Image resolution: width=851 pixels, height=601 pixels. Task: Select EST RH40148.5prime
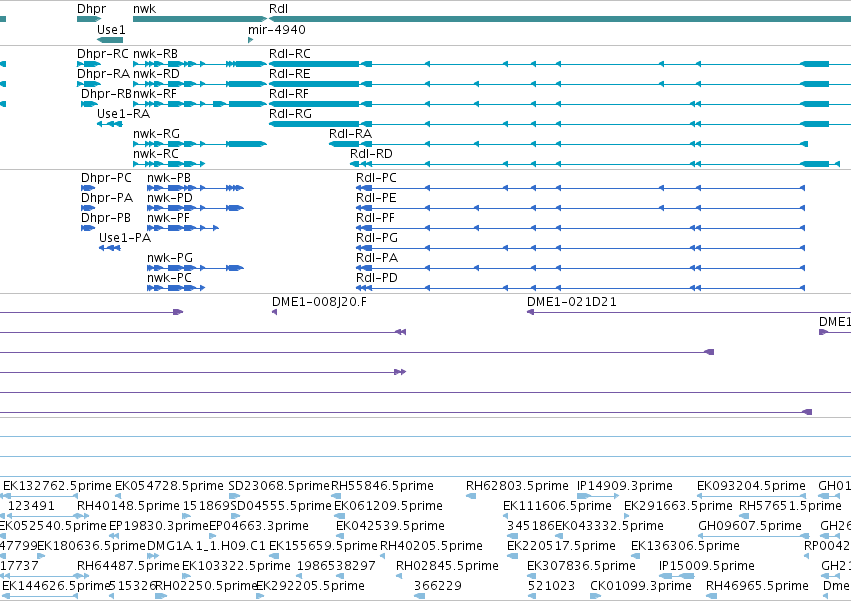(x=128, y=506)
